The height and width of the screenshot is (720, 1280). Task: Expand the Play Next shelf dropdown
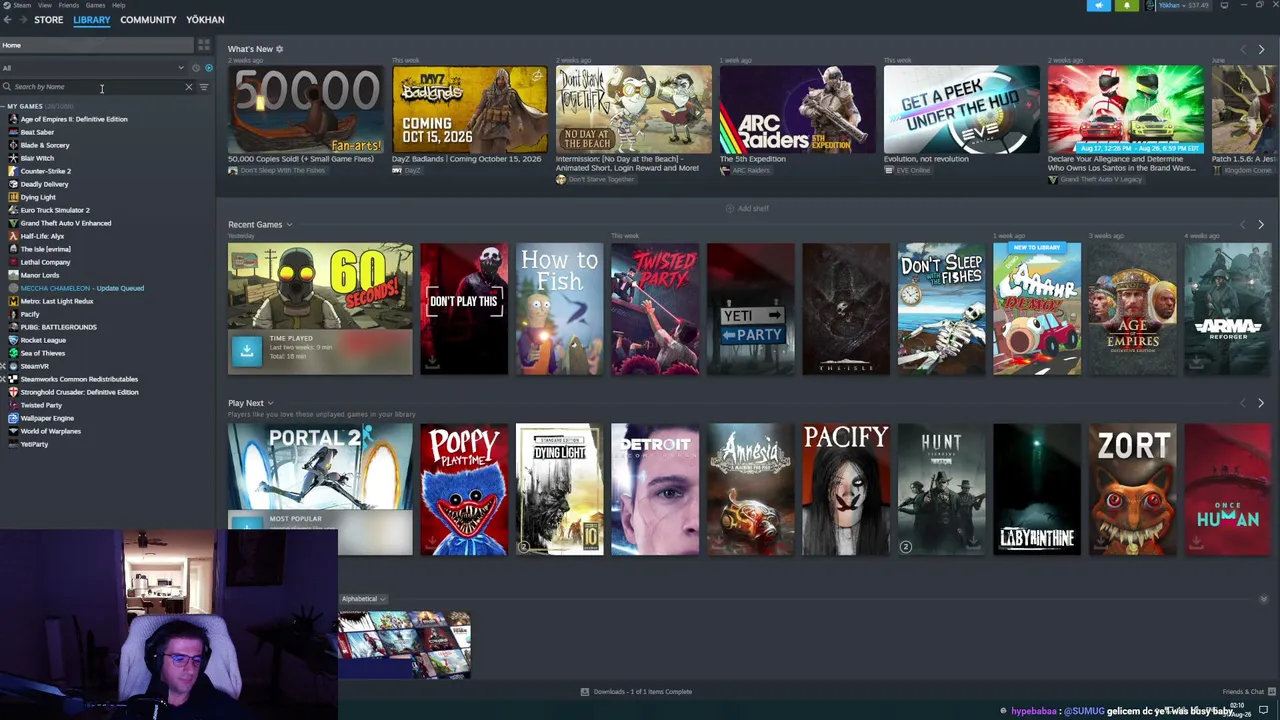pyautogui.click(x=270, y=403)
